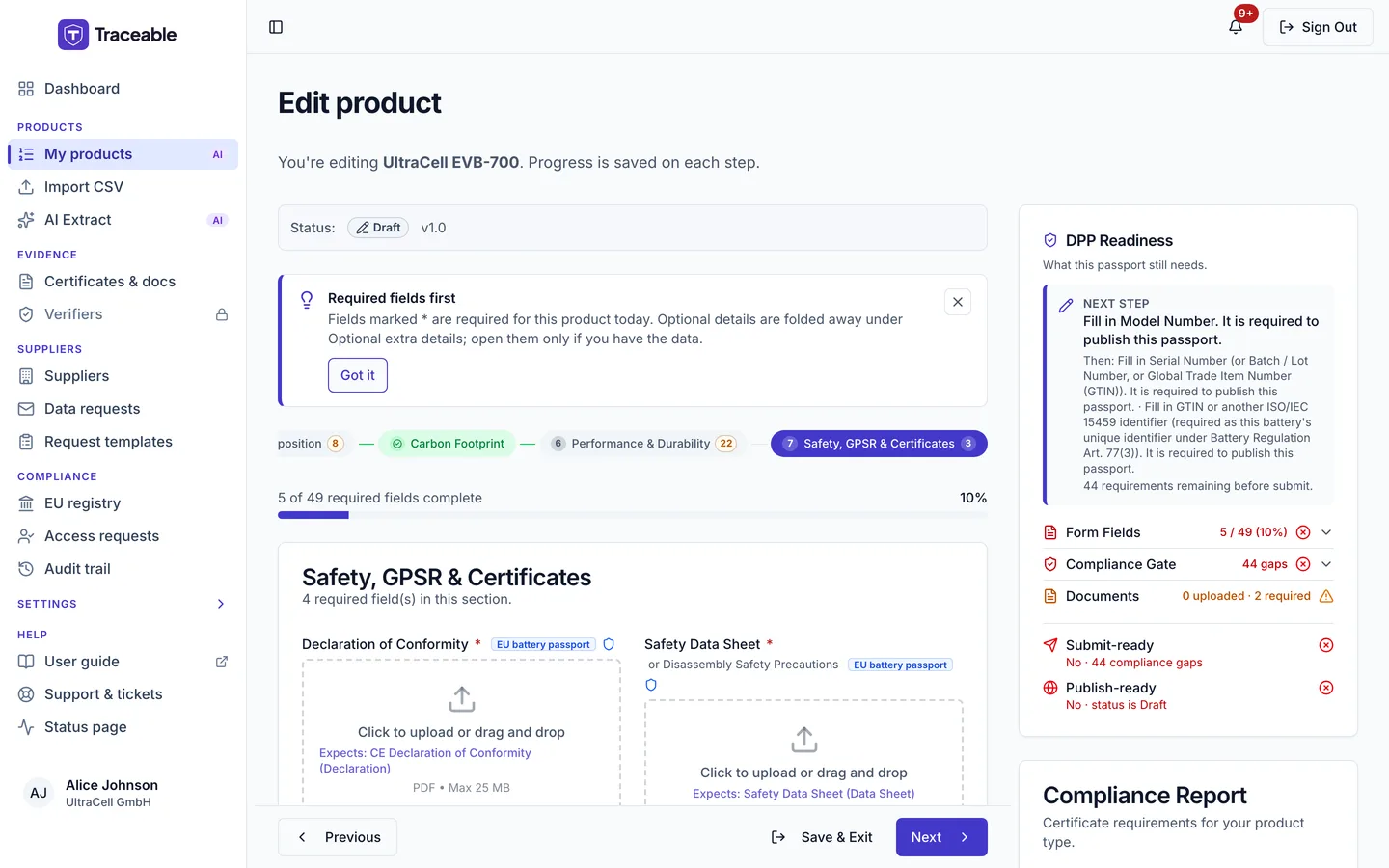The height and width of the screenshot is (868, 1389).
Task: Click the Form Fields document icon
Action: (1050, 532)
